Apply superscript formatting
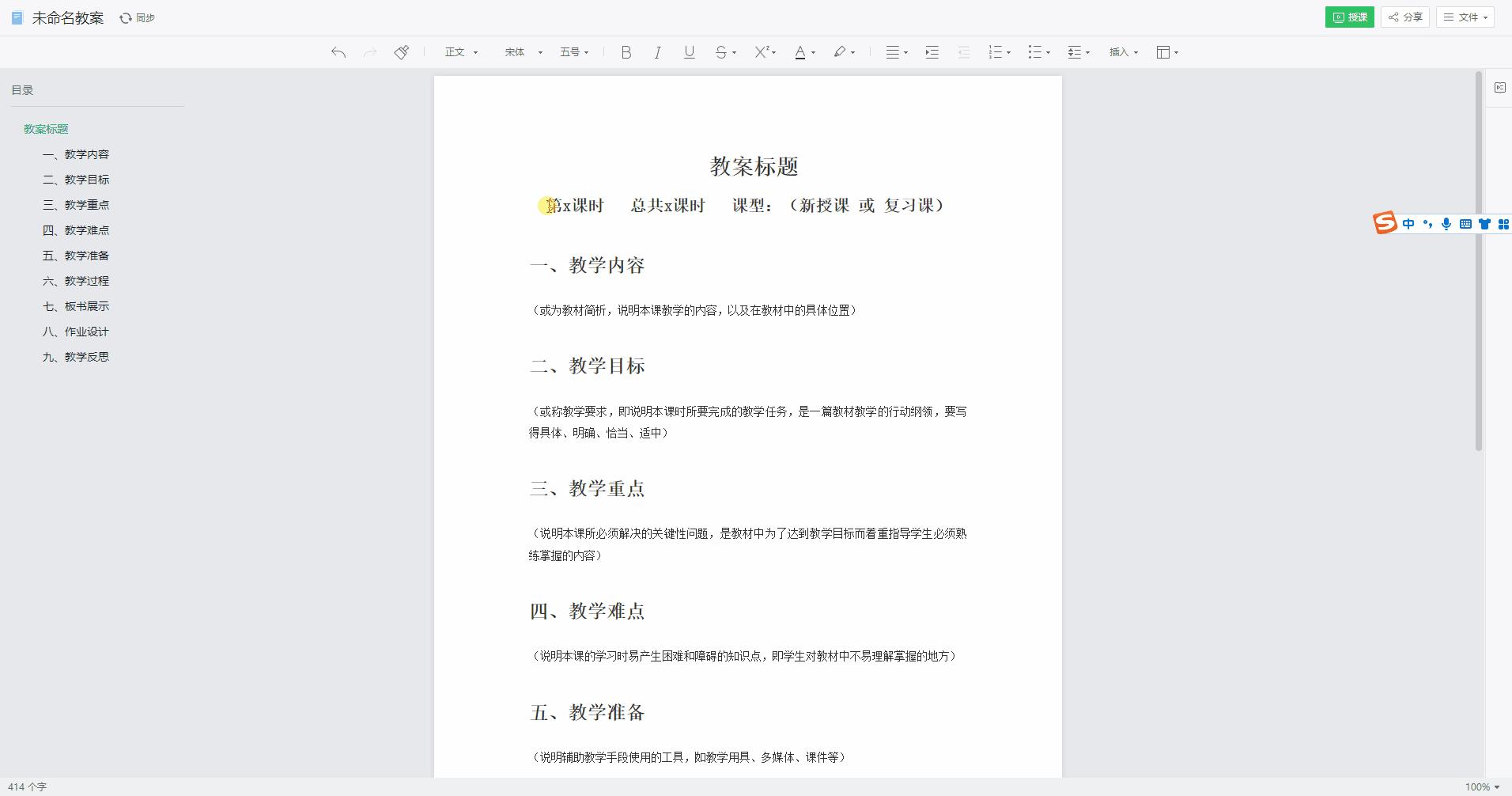 (x=762, y=51)
